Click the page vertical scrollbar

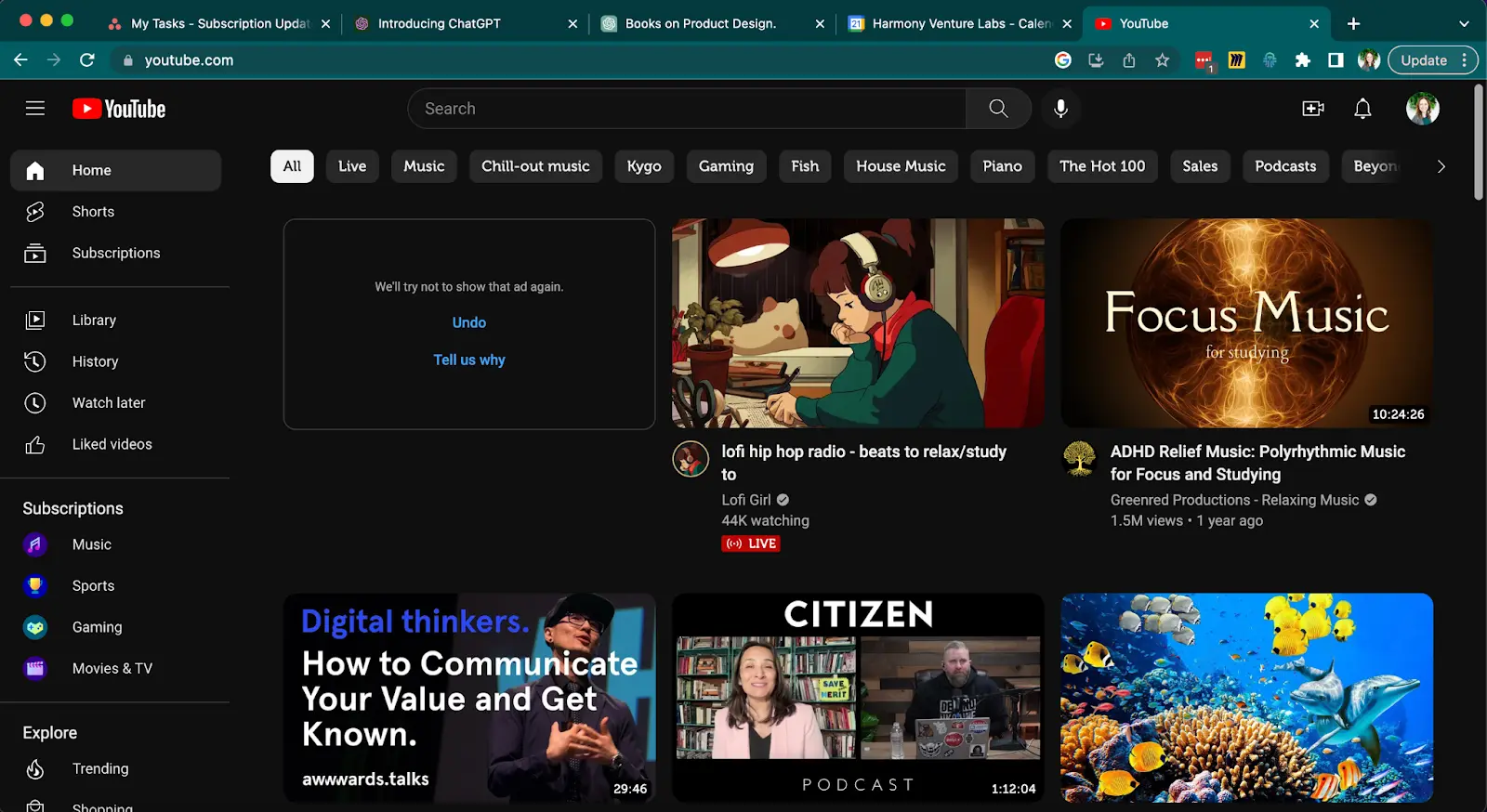click(1479, 142)
